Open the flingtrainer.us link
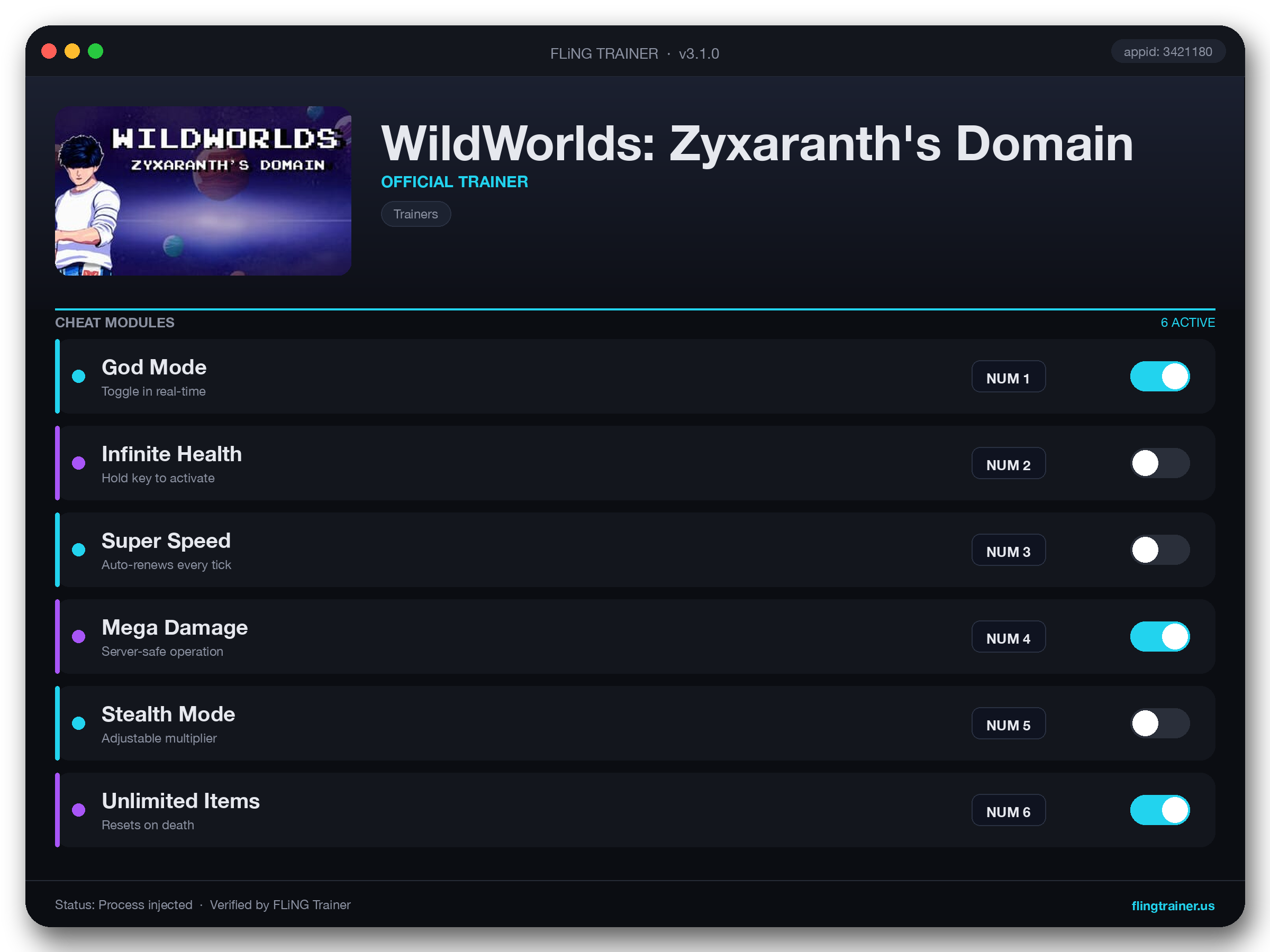The height and width of the screenshot is (952, 1270). coord(1173,905)
